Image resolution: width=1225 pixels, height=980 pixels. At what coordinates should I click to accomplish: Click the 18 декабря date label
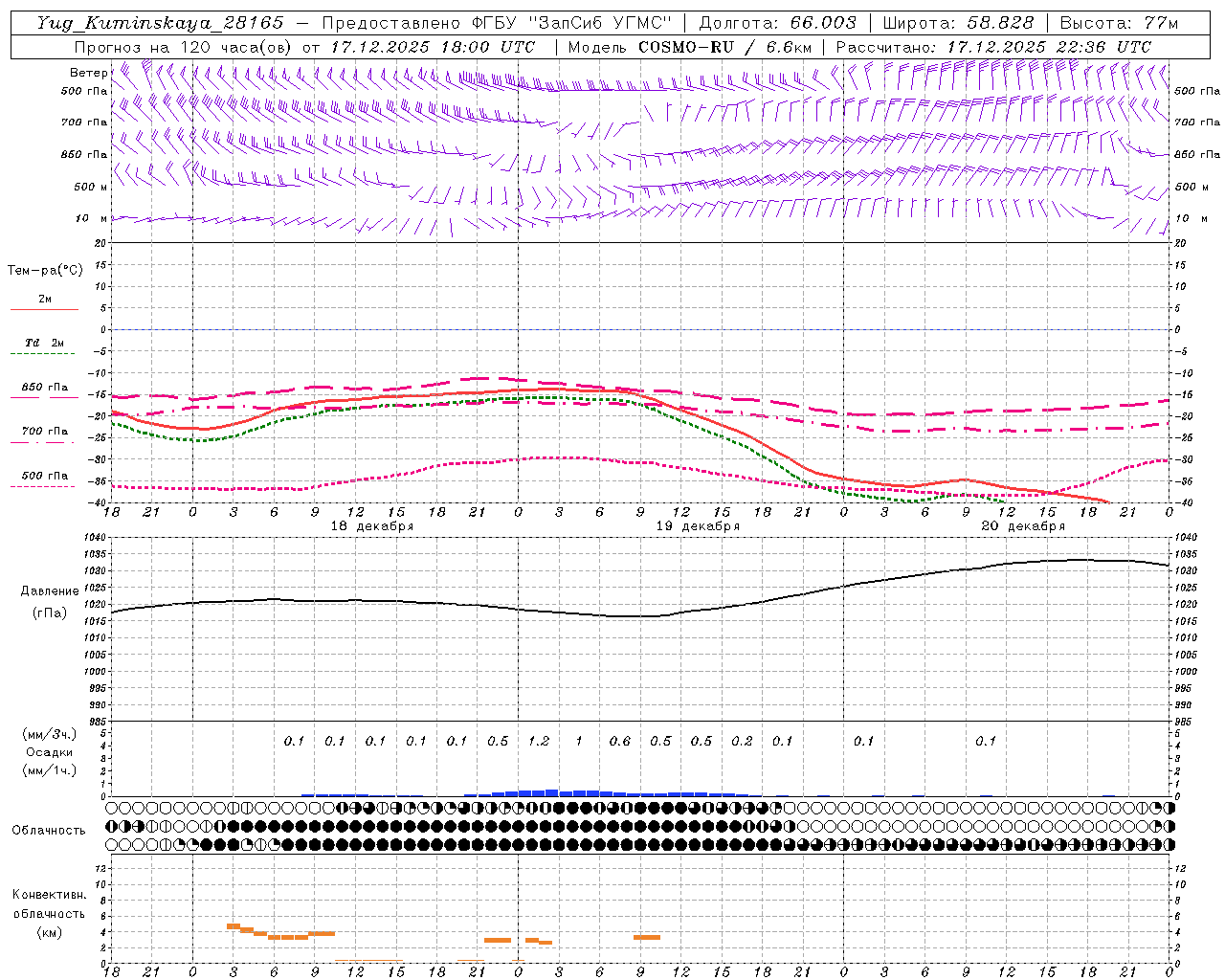click(372, 526)
